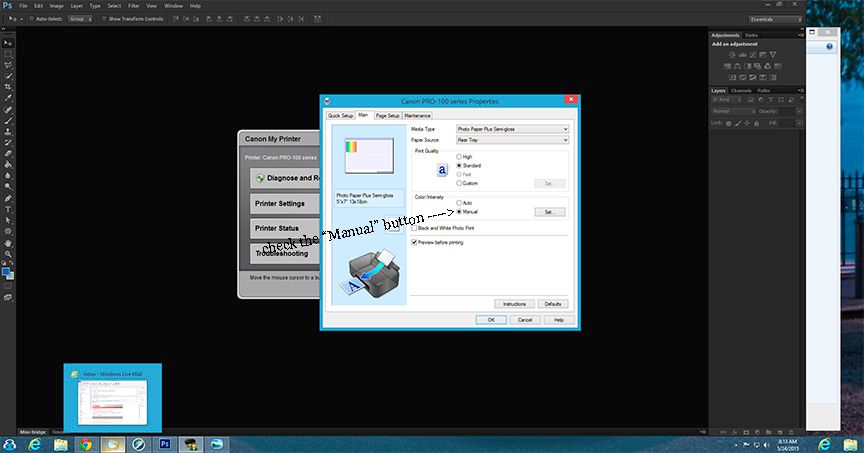Open the Essentials workspace dropdown

pyautogui.click(x=776, y=19)
